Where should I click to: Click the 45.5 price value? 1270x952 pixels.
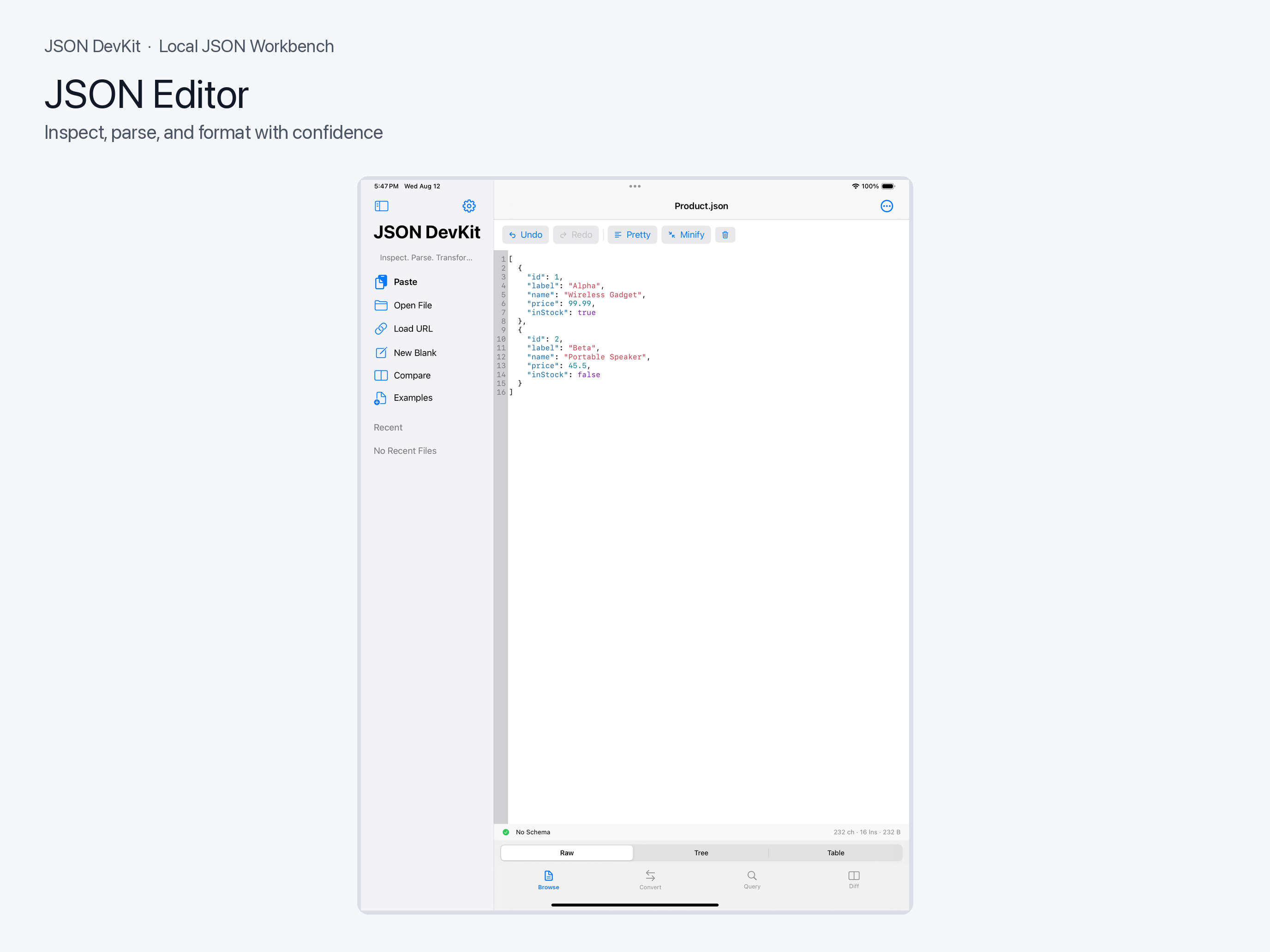pyautogui.click(x=577, y=366)
